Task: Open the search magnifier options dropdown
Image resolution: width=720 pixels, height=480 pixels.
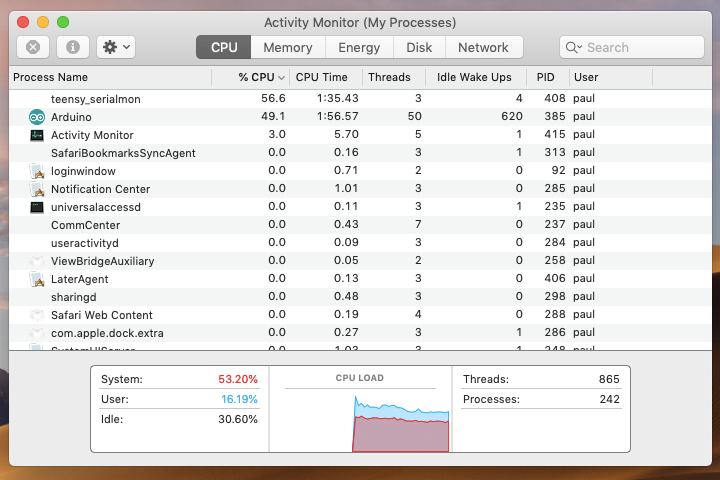Action: 574,47
